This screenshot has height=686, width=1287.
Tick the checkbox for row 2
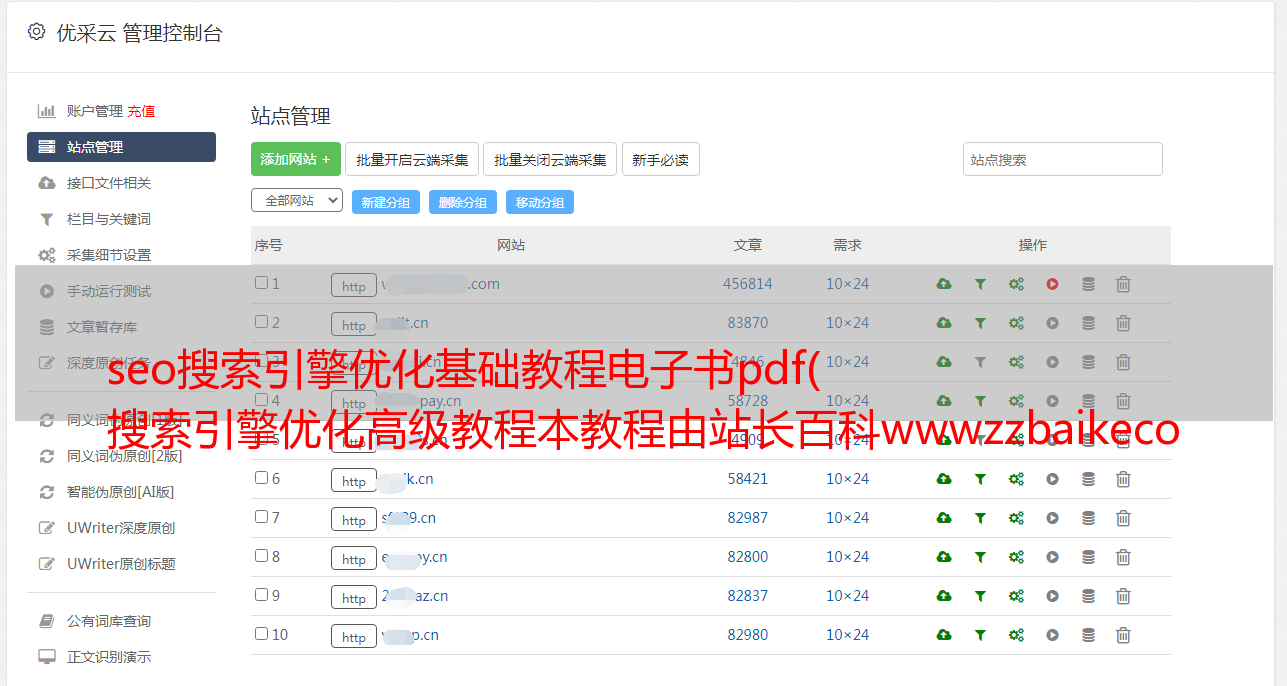pyautogui.click(x=261, y=322)
